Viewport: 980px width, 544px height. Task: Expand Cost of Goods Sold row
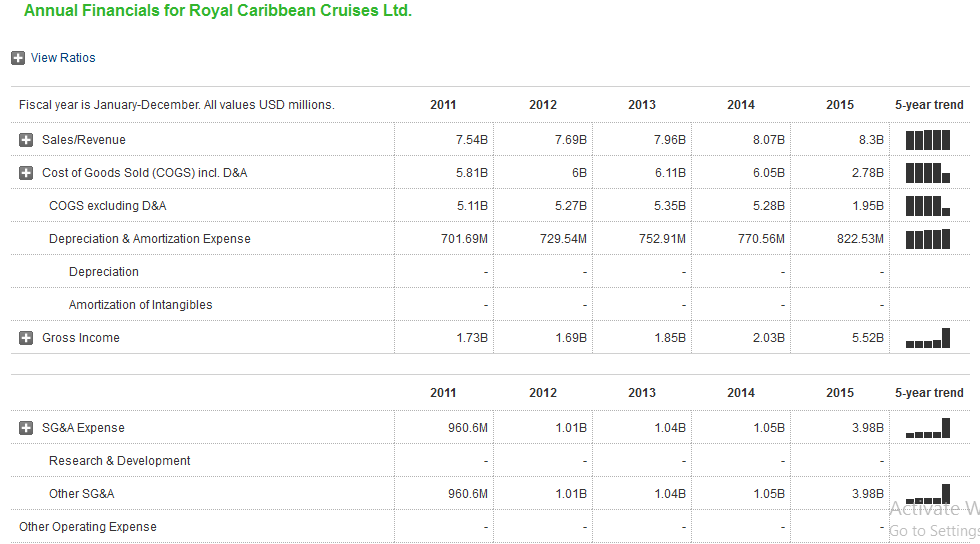[x=27, y=173]
